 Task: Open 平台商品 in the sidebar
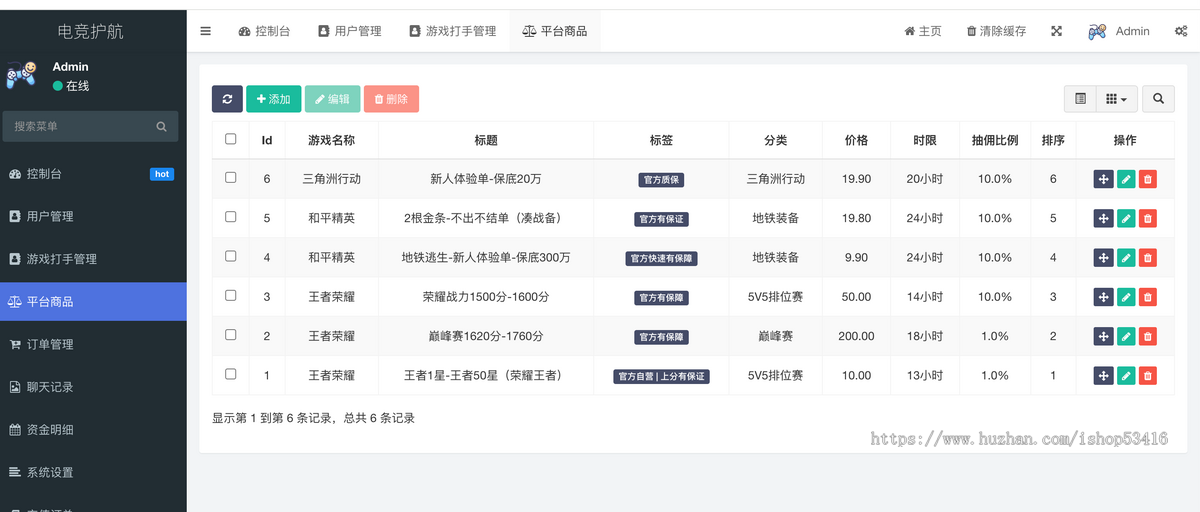[x=93, y=302]
